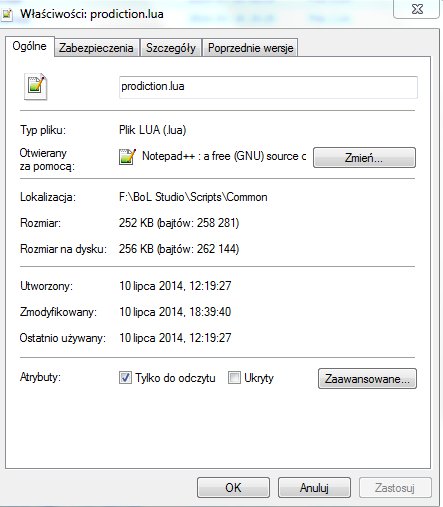The width and height of the screenshot is (443, 507).
Task: Click the 'Zmień...' button
Action: coord(364,157)
